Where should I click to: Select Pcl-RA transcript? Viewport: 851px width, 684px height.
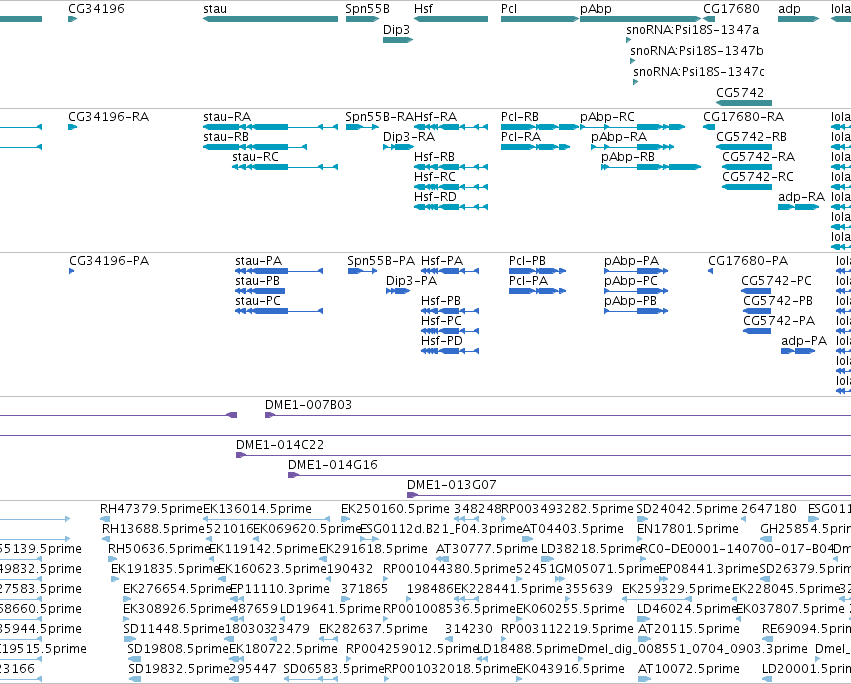(x=535, y=147)
